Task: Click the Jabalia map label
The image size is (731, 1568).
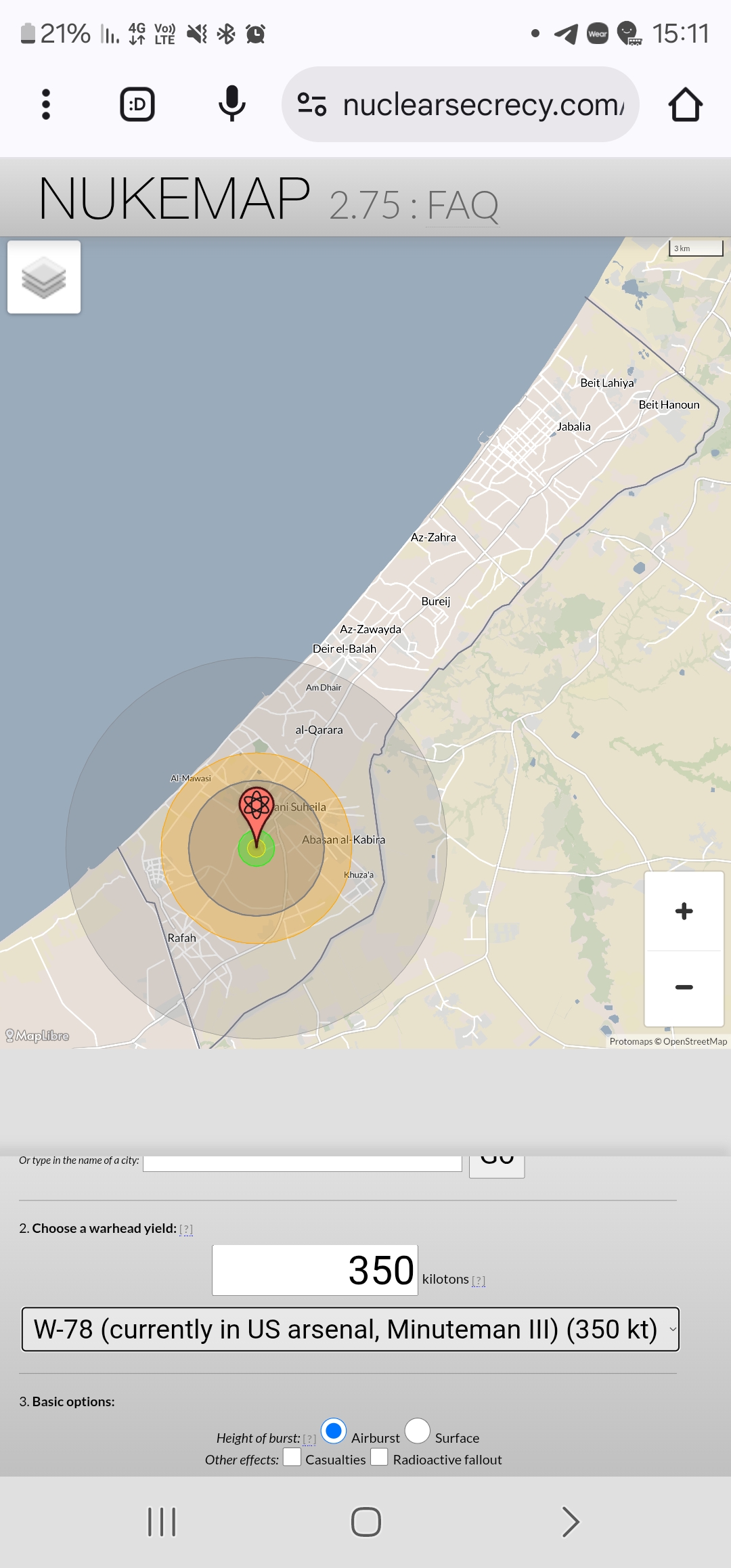Action: click(x=574, y=427)
